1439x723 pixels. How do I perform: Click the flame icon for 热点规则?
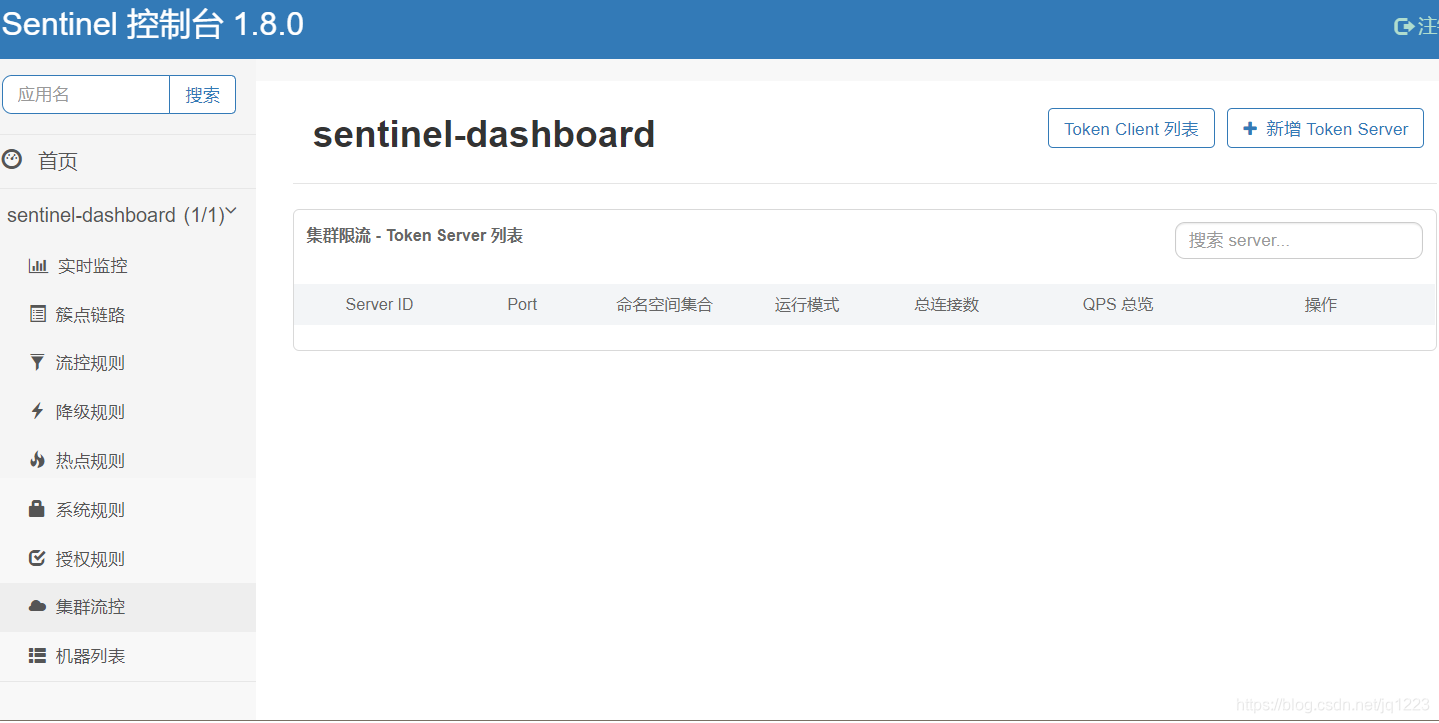[x=38, y=460]
